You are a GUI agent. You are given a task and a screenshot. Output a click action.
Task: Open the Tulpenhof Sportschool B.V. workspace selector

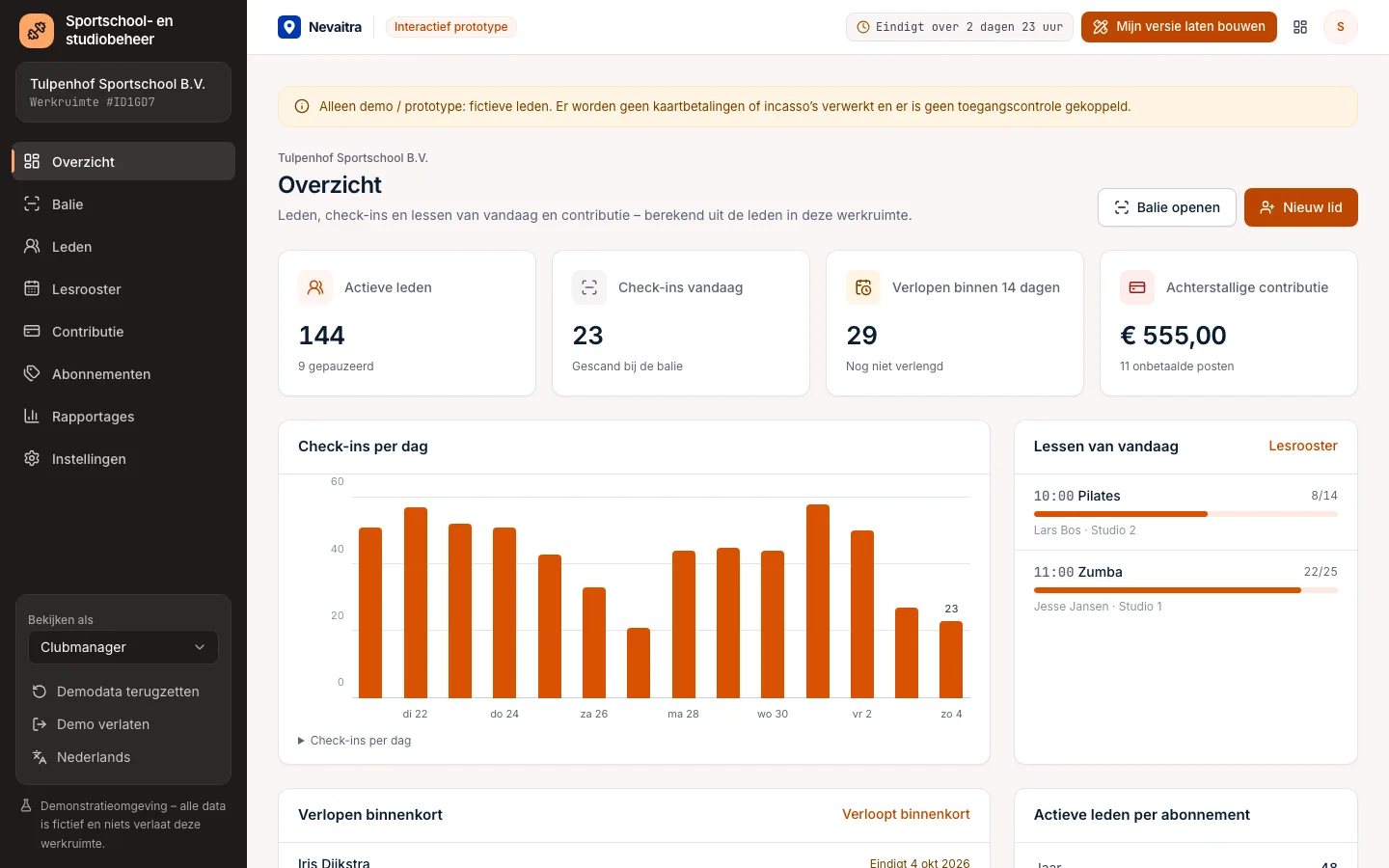point(123,93)
